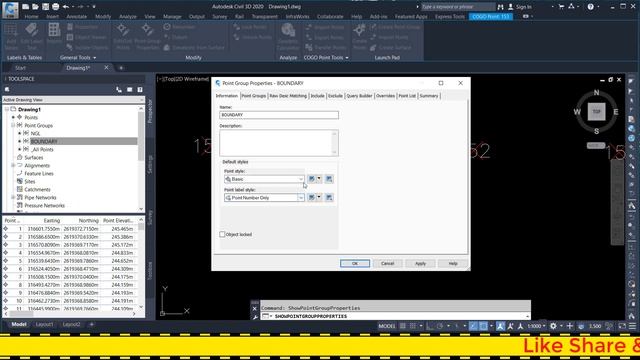Viewport: 640px width, 360px height.
Task: Click TOP face of the ViewCube
Action: pyautogui.click(x=596, y=112)
